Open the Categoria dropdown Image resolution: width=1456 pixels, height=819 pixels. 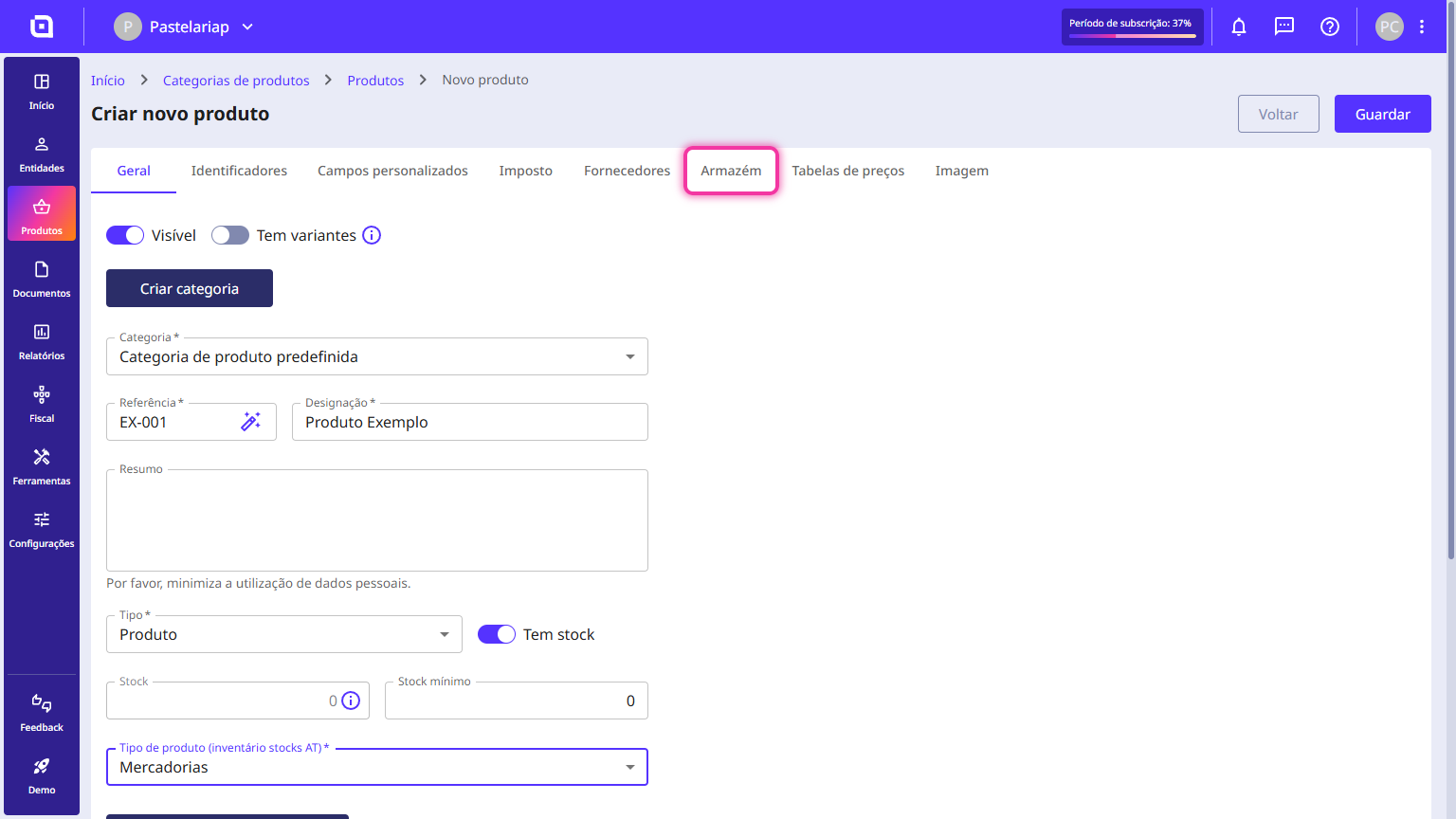click(x=377, y=356)
